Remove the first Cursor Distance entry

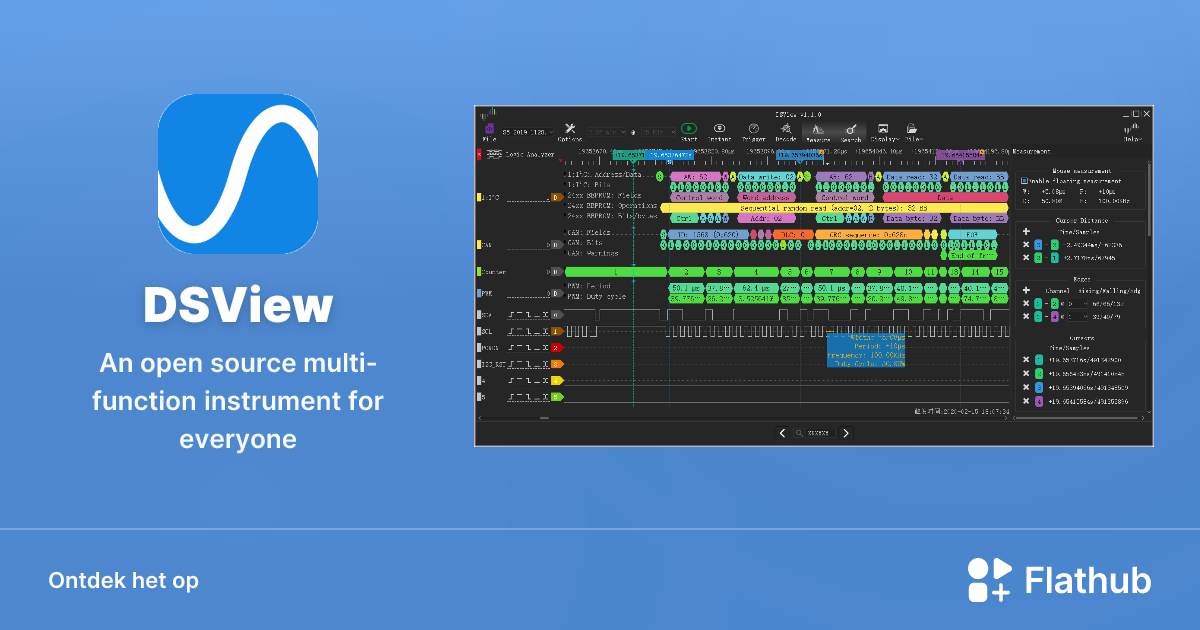point(1025,244)
